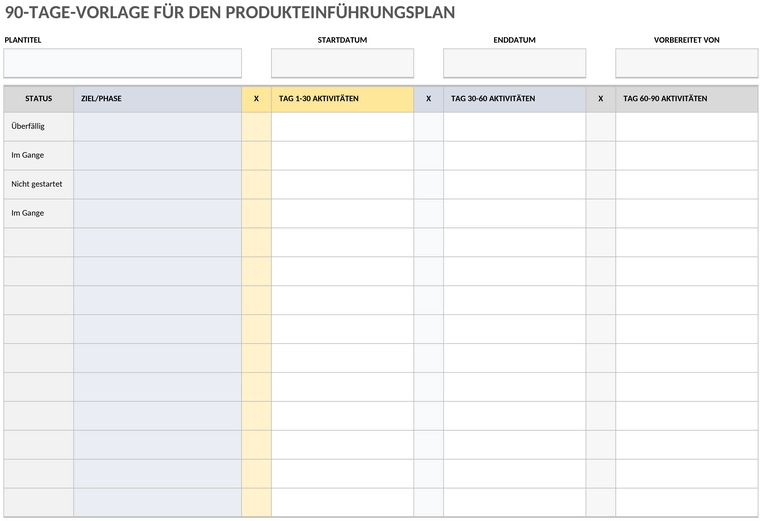Select the TAG 30-60 AKTIVITÄTEN header
The height and width of the screenshot is (521, 760).
514,99
